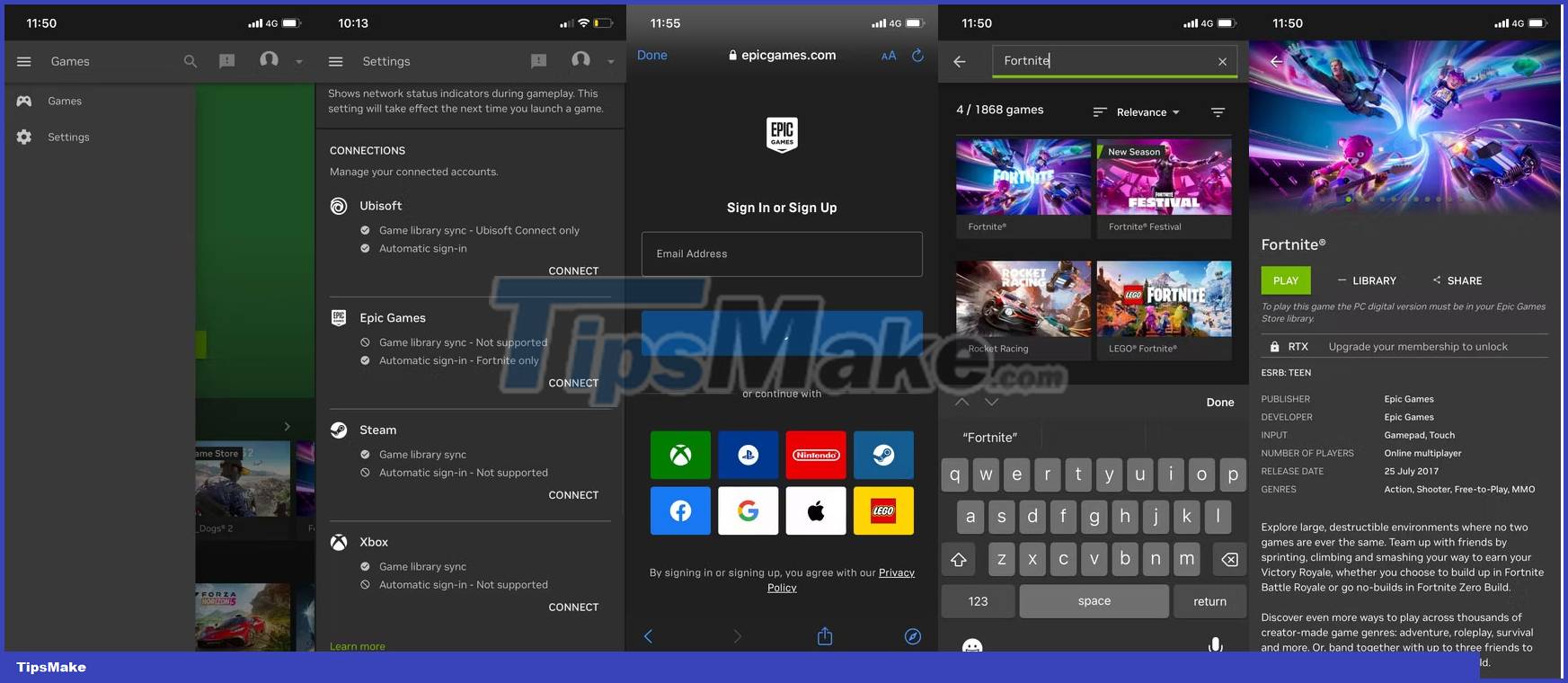The width and height of the screenshot is (1568, 683).
Task: Open reader text size AA control
Action: [x=889, y=56]
